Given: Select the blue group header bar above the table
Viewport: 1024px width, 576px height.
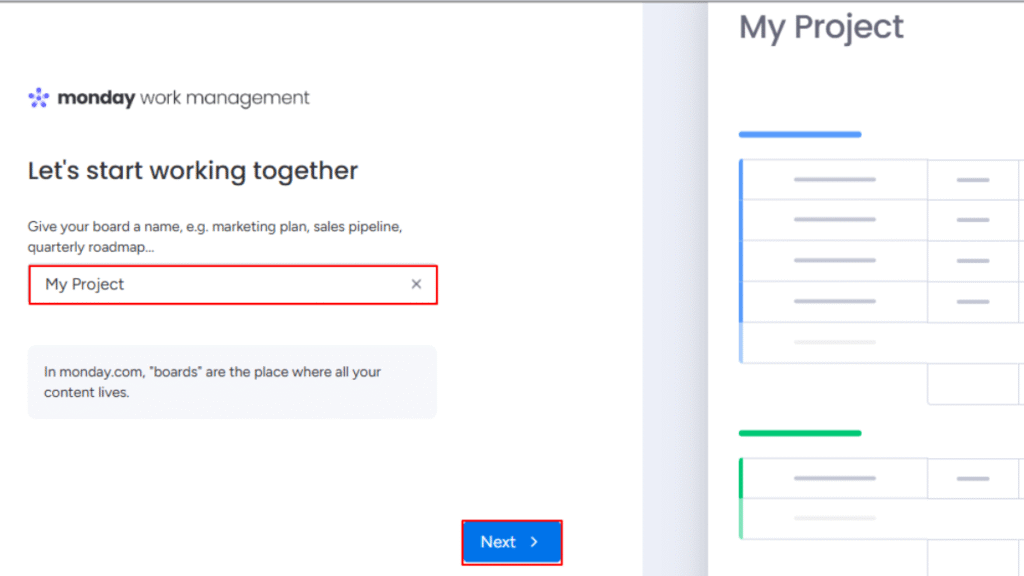Looking at the screenshot, I should [799, 133].
